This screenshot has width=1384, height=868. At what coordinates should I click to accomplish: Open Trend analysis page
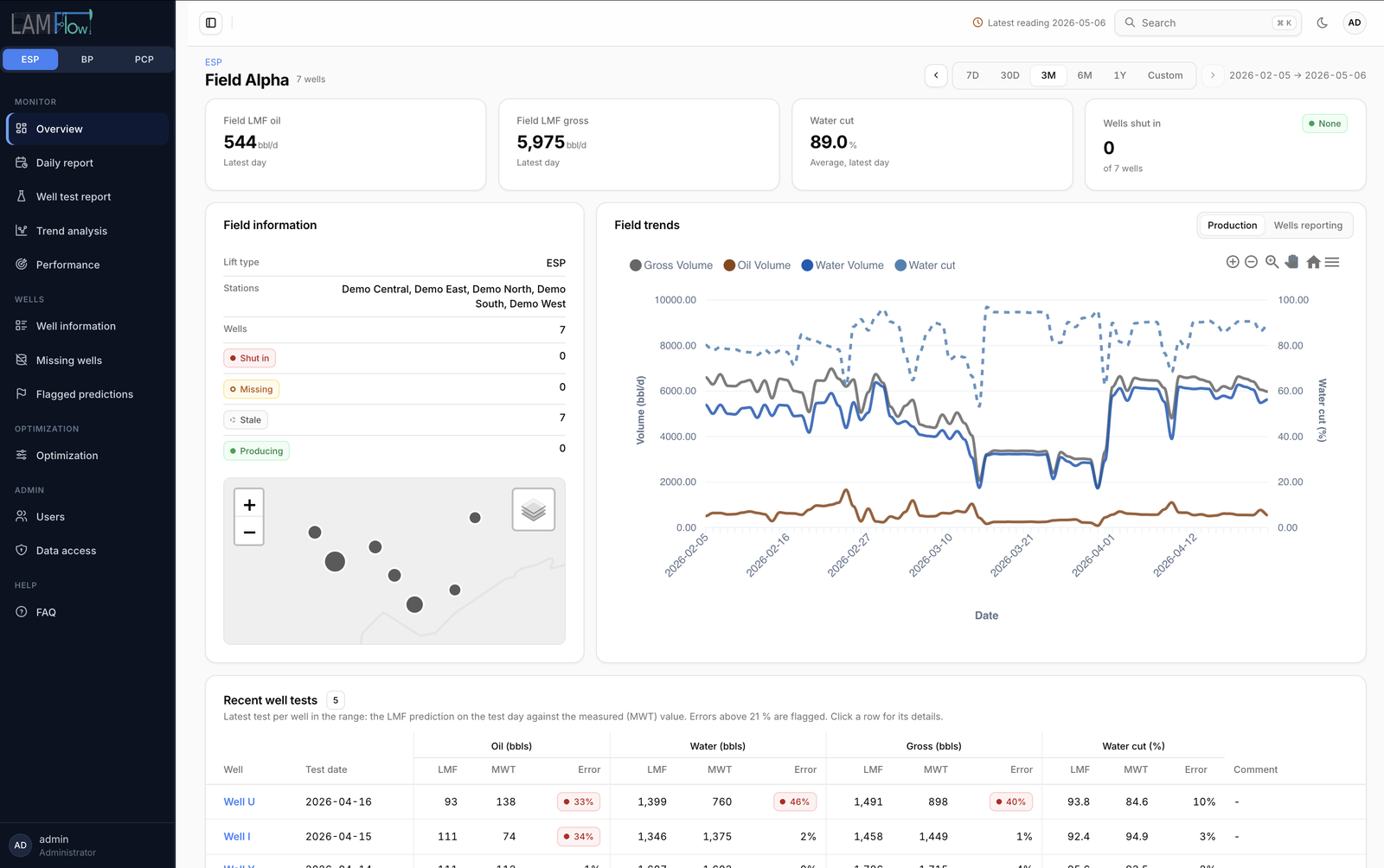87,231
